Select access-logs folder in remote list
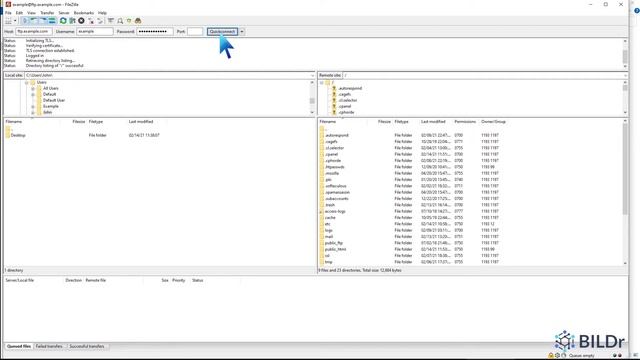The image size is (640, 360). pyautogui.click(x=335, y=211)
